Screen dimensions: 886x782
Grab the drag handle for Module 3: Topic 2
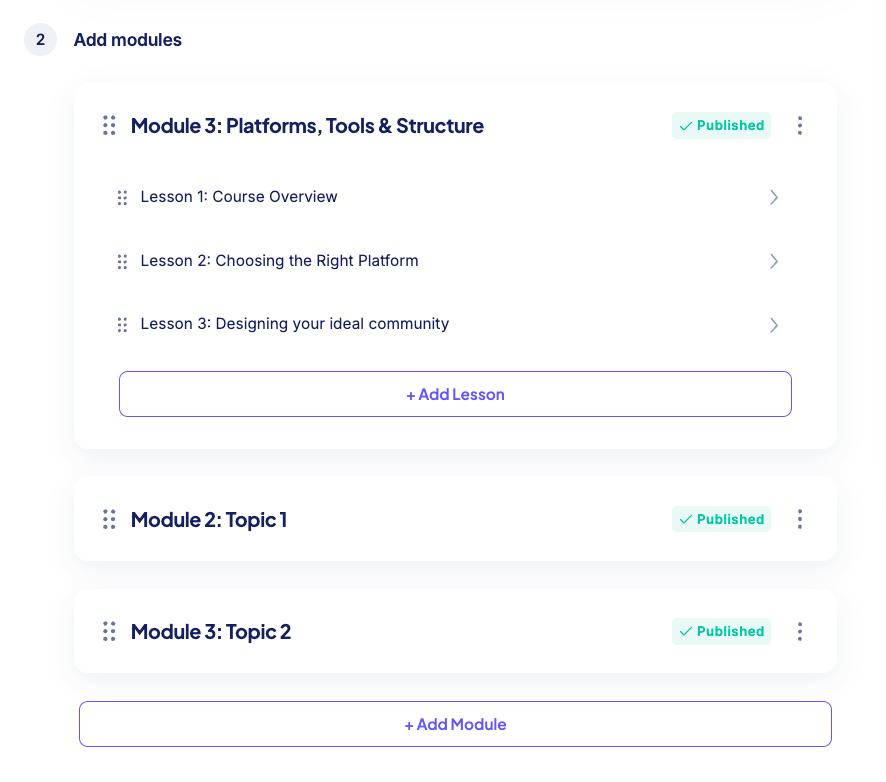point(109,631)
